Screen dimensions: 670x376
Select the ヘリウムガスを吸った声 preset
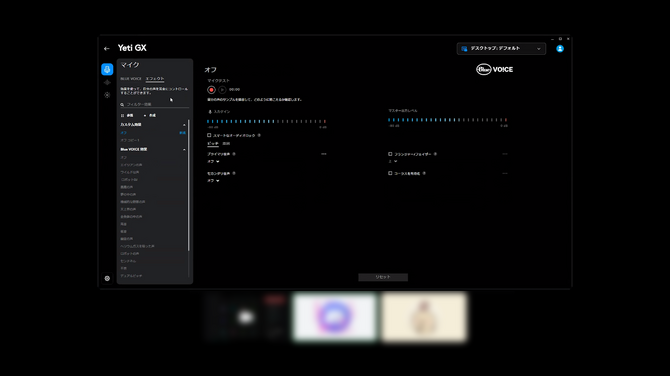pos(137,246)
